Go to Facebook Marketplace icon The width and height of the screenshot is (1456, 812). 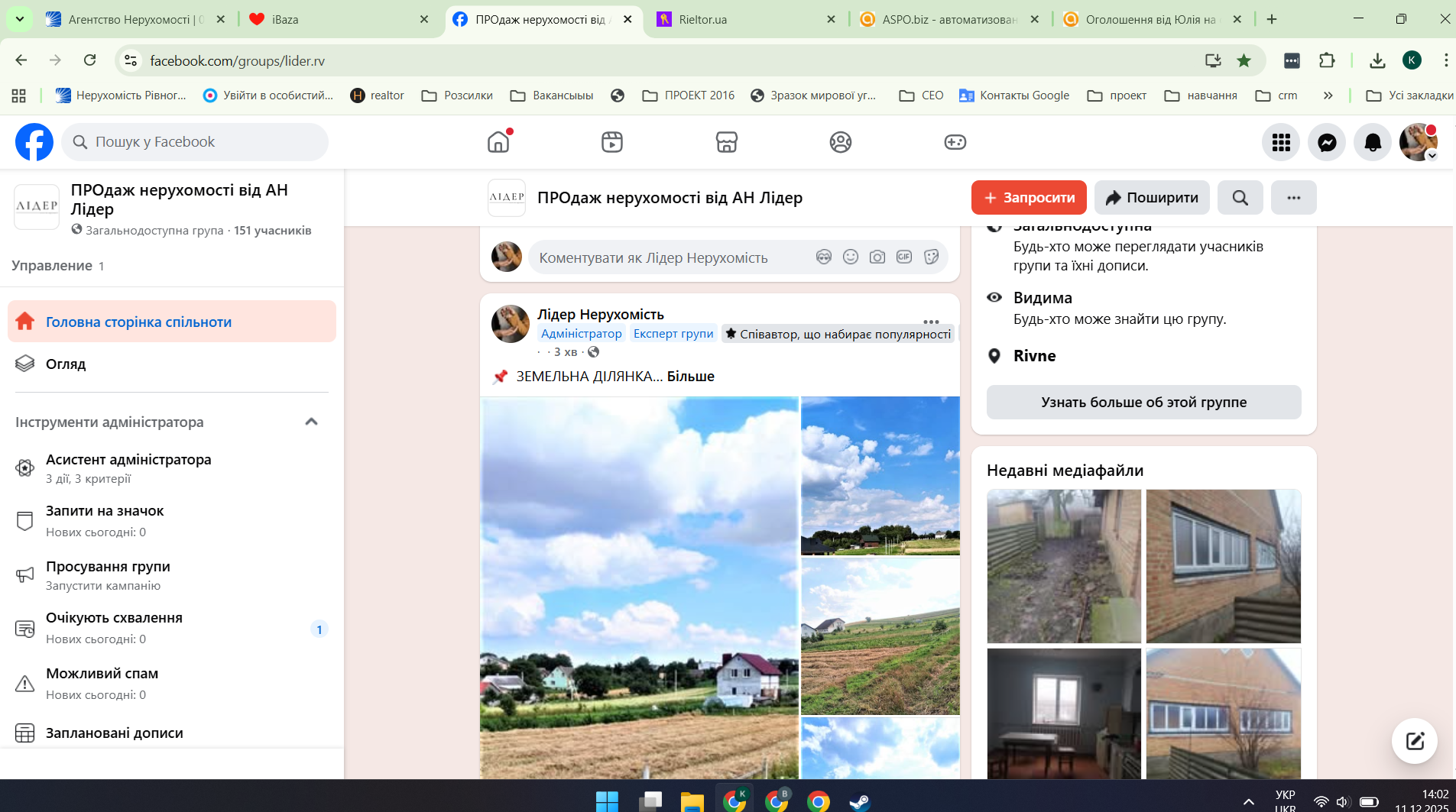[x=726, y=142]
